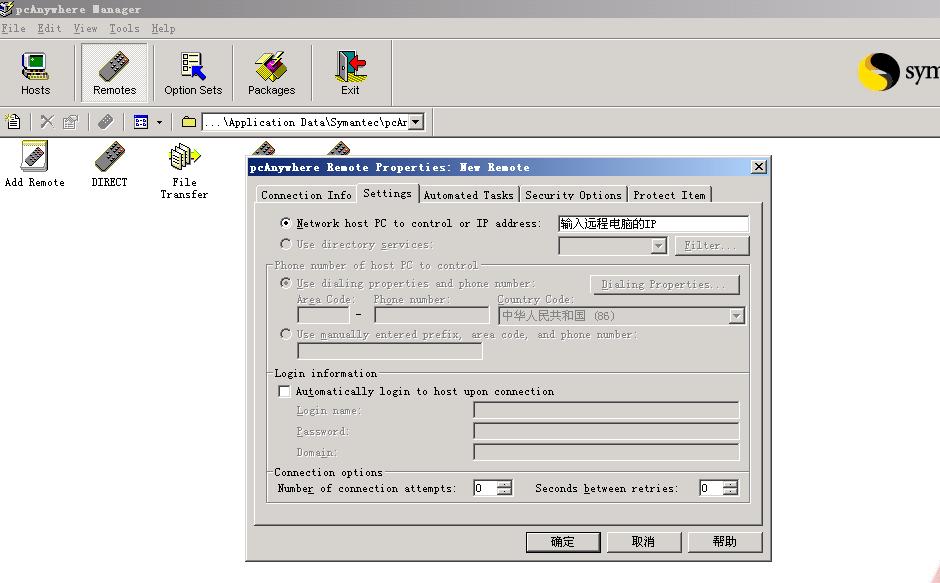
Task: Select the Remotes toolbar button
Action: point(114,73)
